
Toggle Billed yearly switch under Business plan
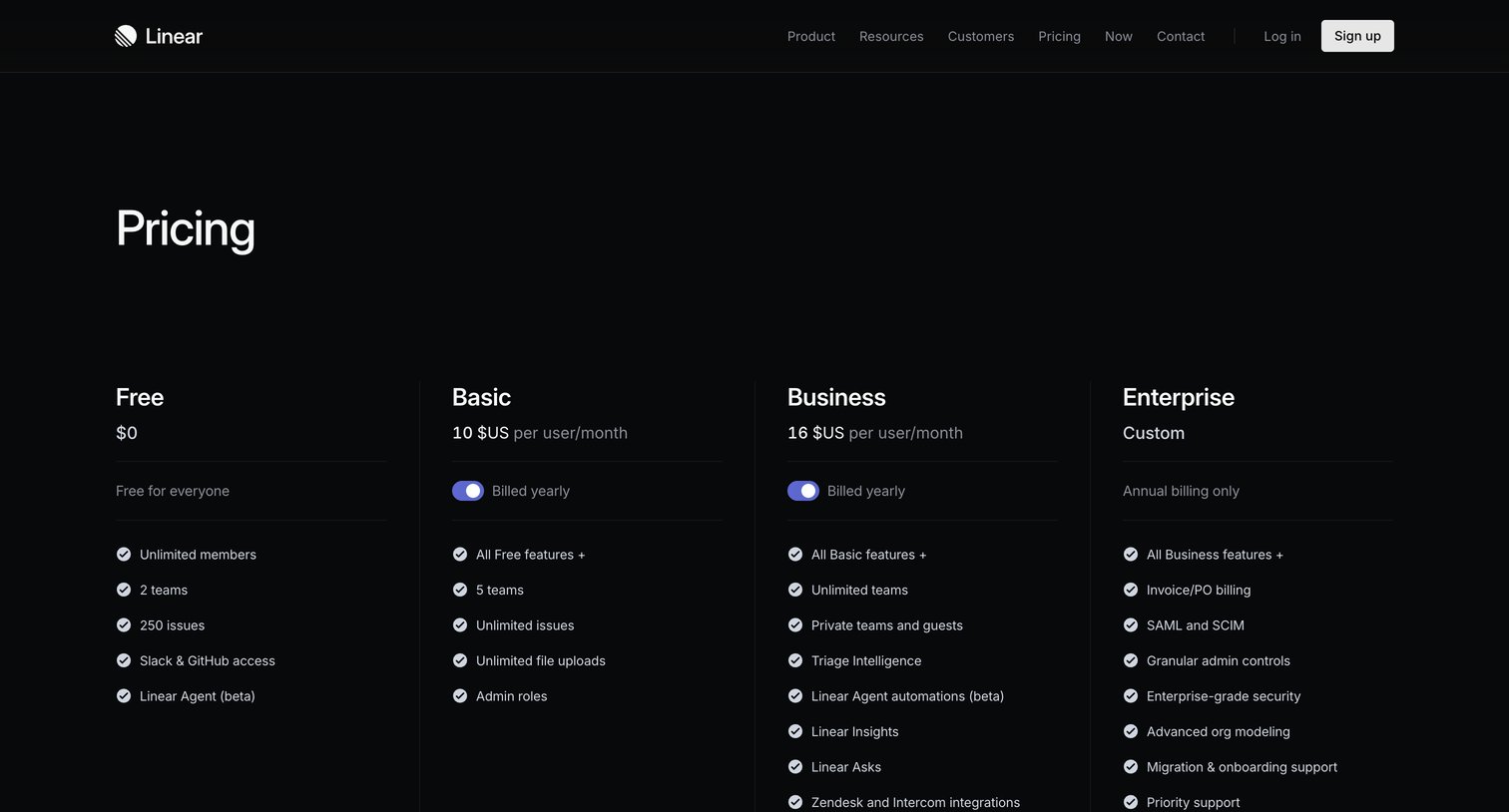tap(803, 491)
